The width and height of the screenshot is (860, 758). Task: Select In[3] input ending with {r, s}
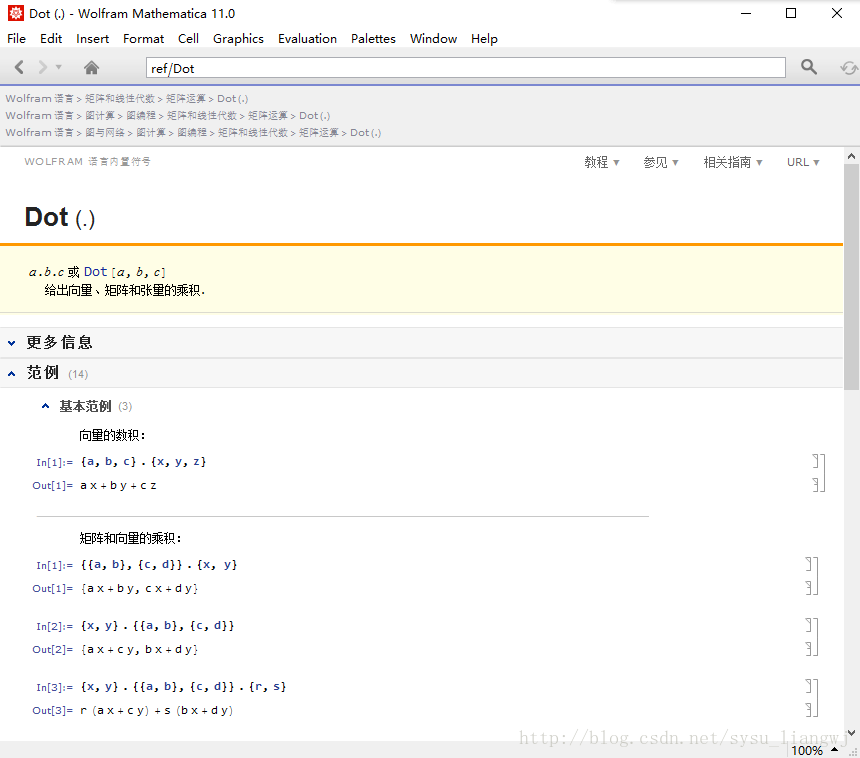(183, 686)
